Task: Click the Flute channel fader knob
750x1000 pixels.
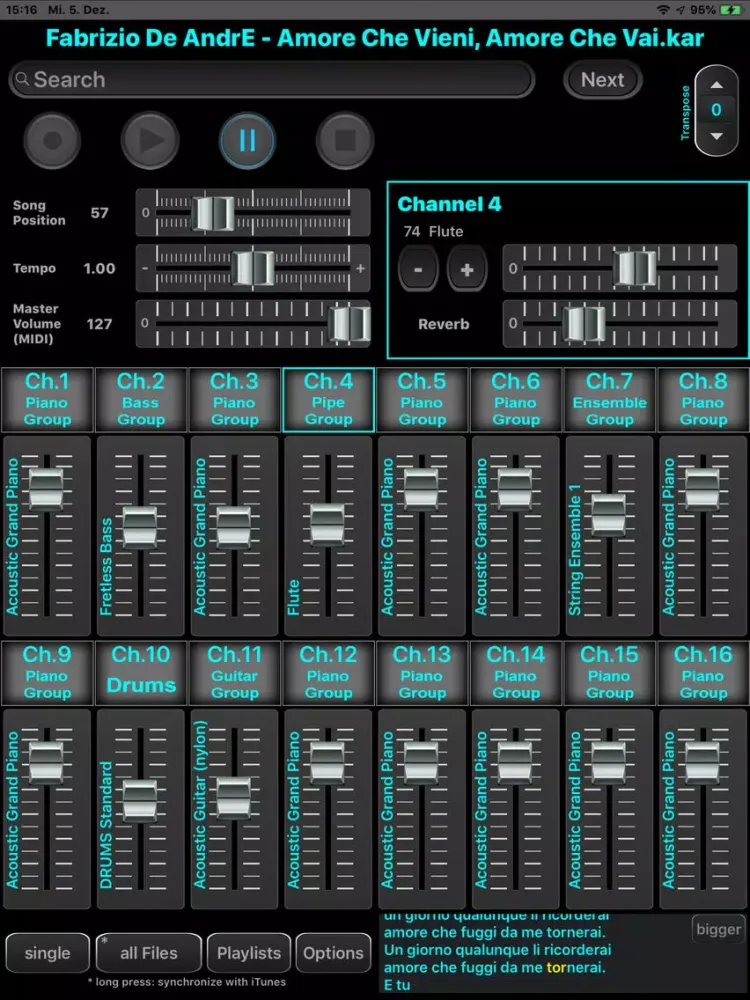Action: 327,524
